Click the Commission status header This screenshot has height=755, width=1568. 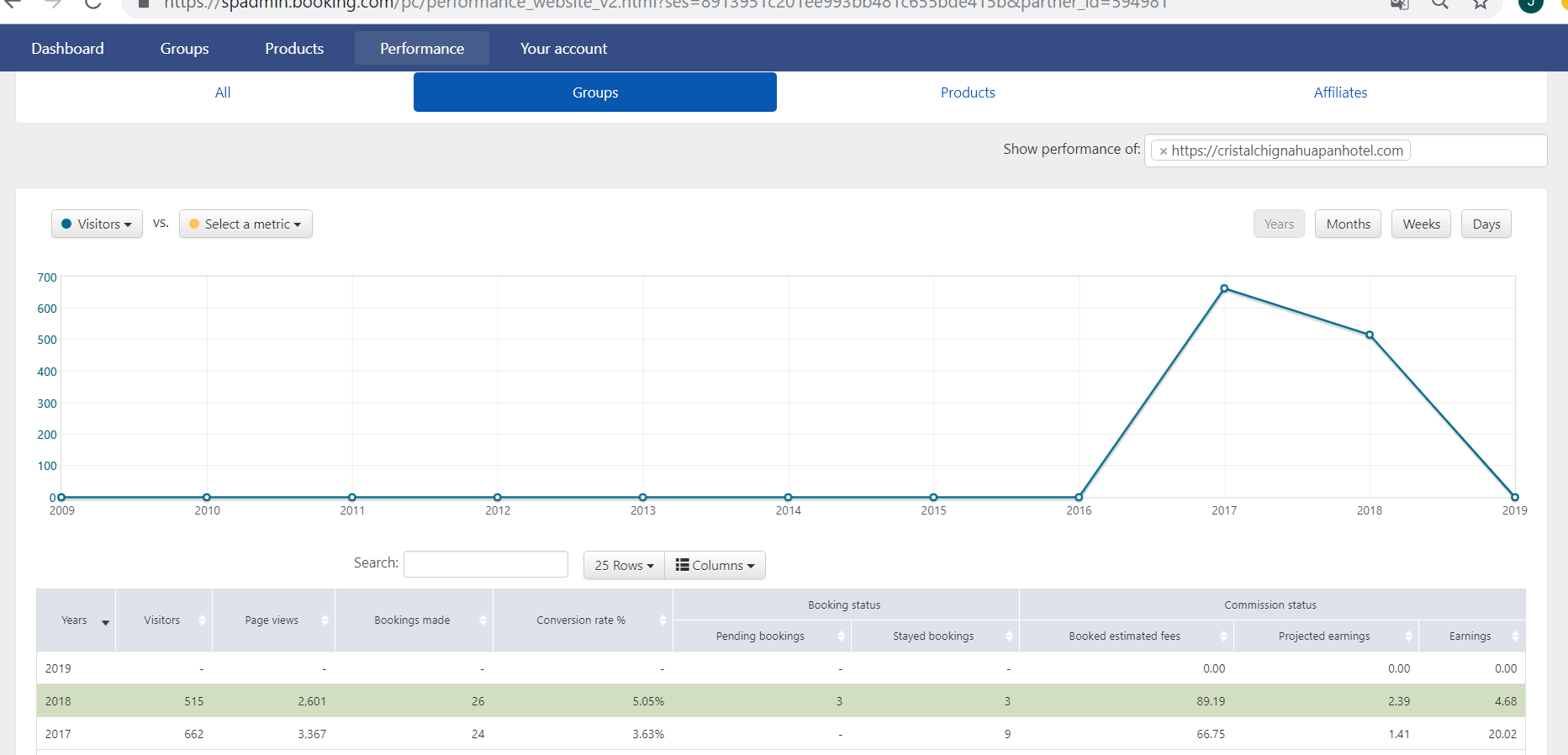pyautogui.click(x=1271, y=605)
